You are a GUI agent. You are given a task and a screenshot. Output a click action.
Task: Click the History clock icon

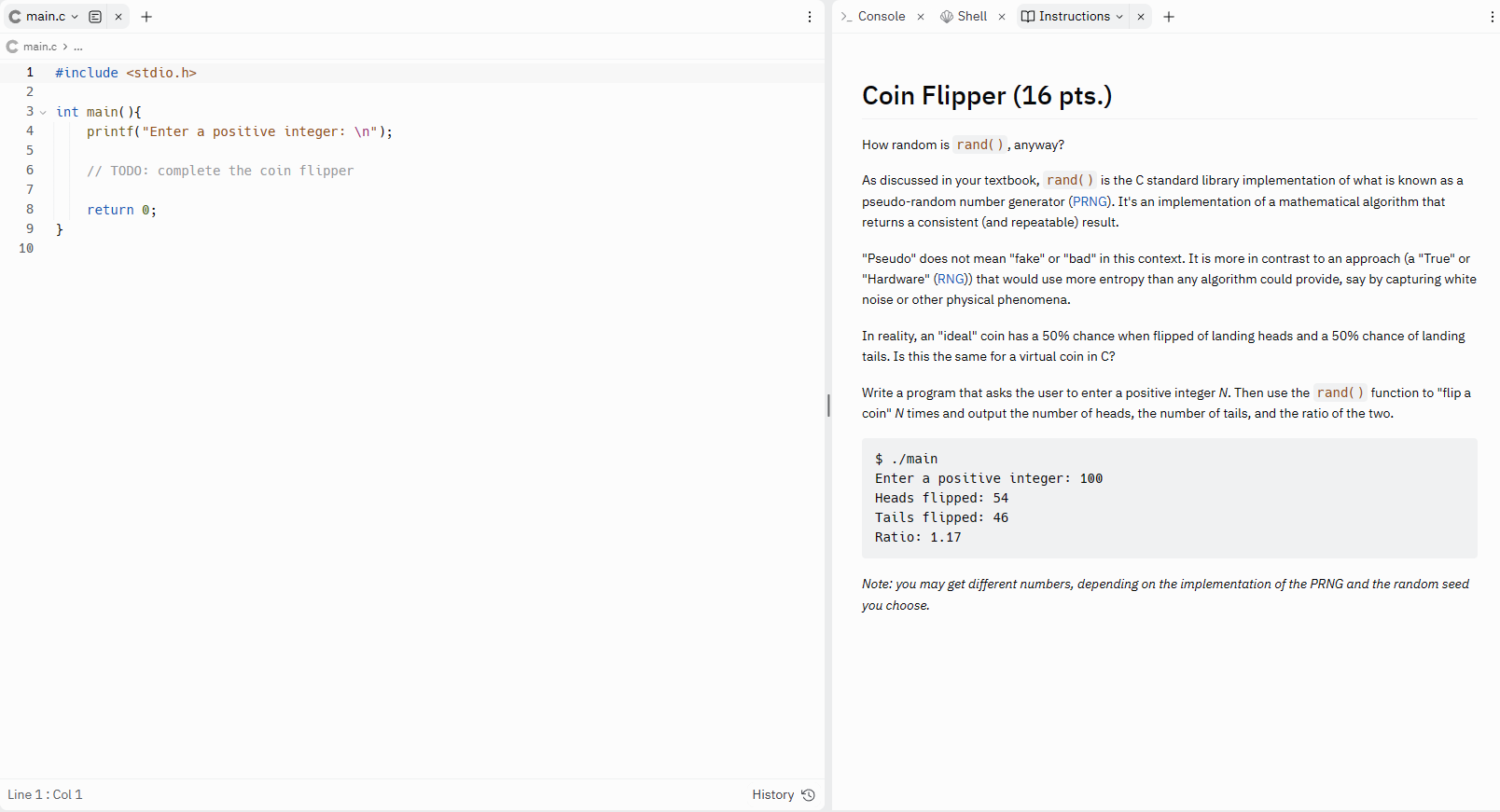coord(809,795)
